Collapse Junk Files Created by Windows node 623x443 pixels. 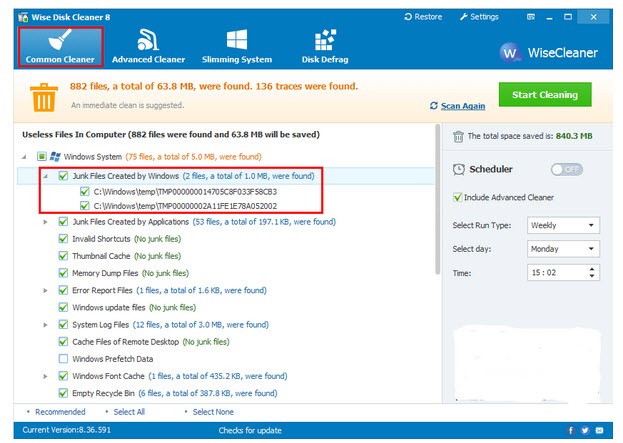(x=46, y=176)
